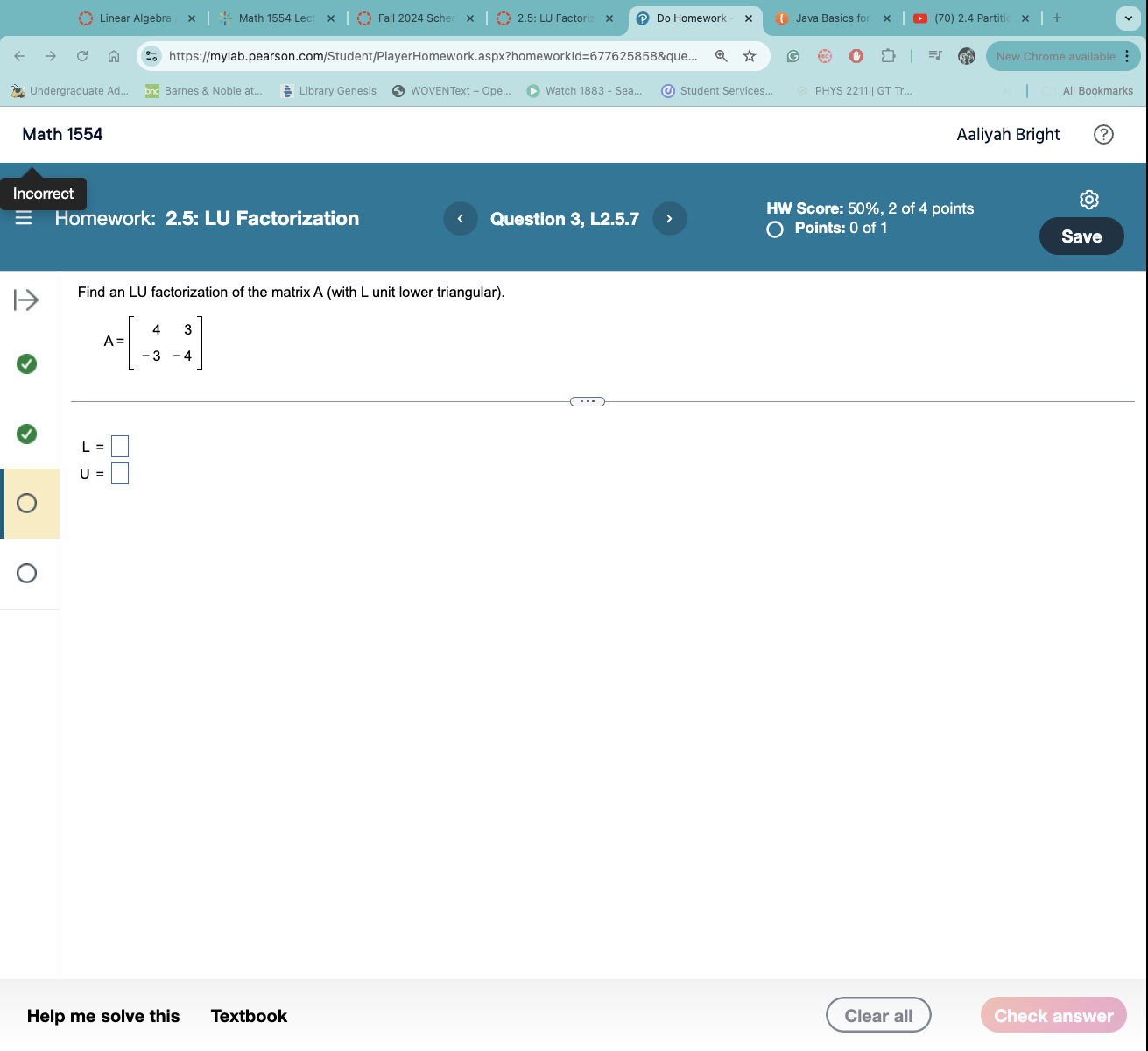The width and height of the screenshot is (1148, 1051).
Task: Click Help me solve this
Action: [x=103, y=1016]
